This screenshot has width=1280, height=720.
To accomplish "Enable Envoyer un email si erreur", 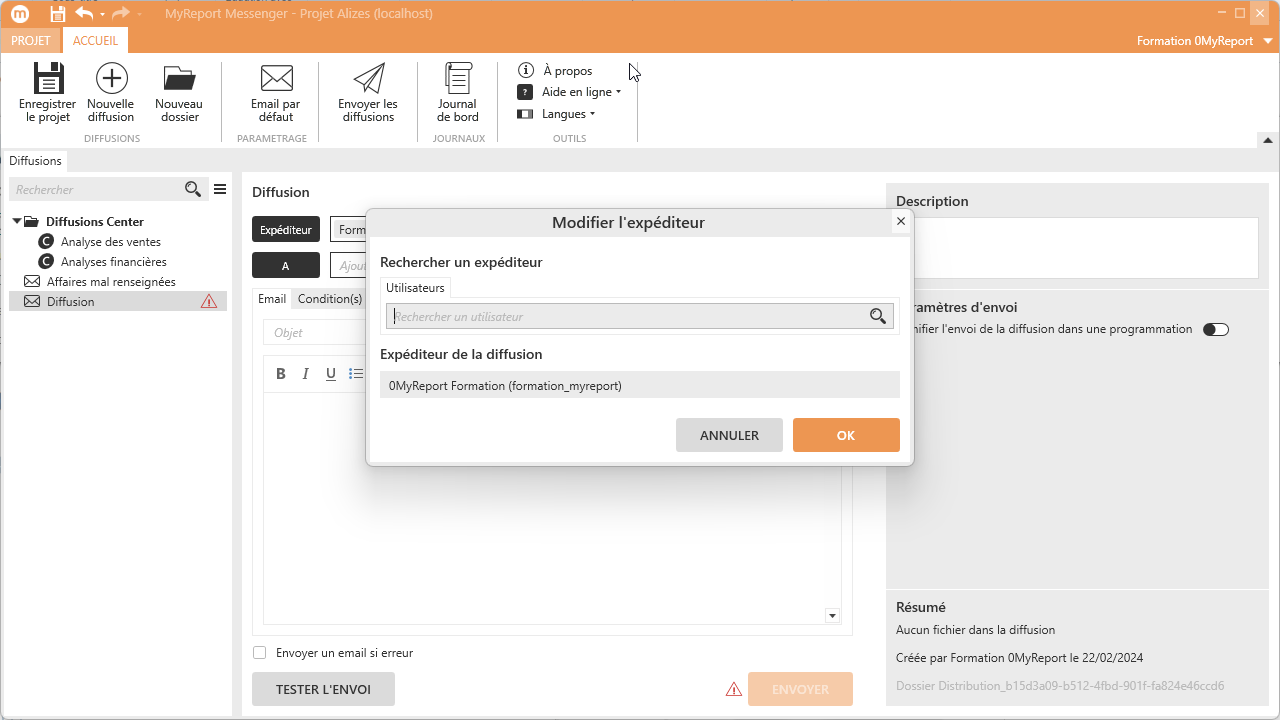I will 260,653.
